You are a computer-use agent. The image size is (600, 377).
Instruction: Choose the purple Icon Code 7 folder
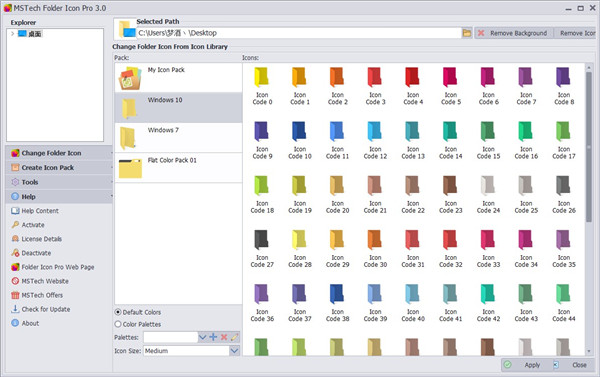[x=526, y=86]
